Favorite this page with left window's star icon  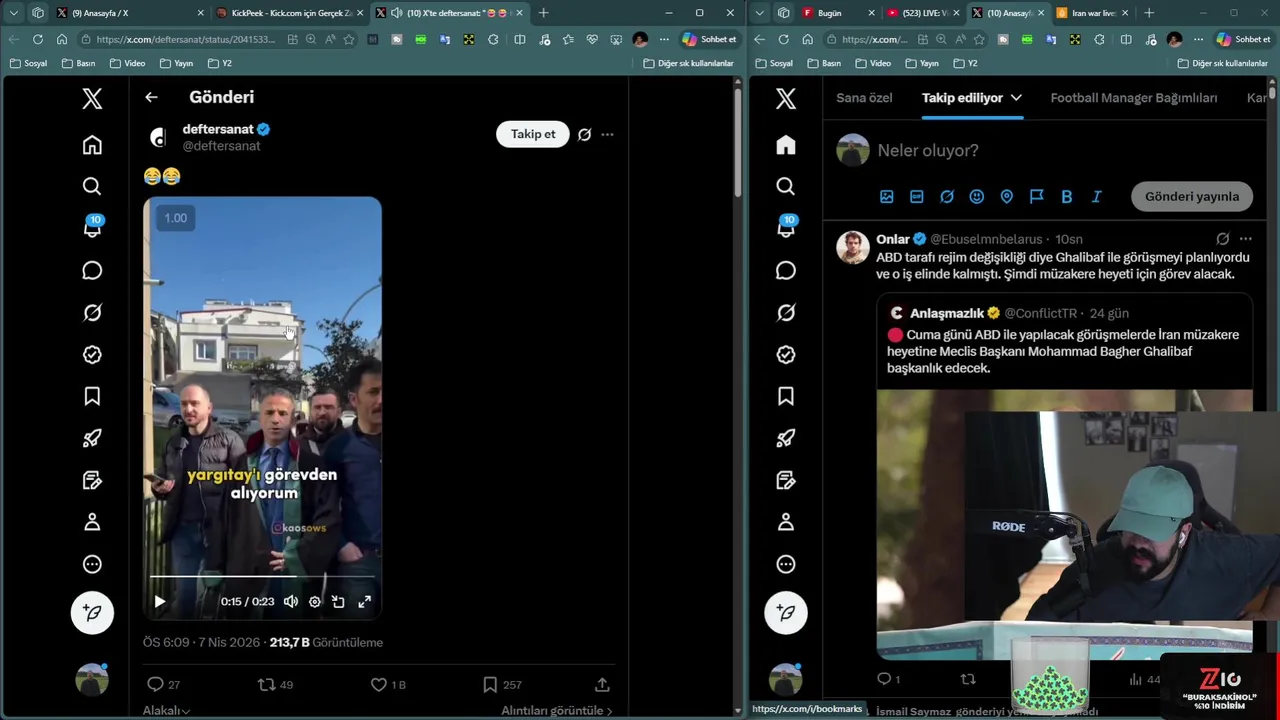coord(349,39)
